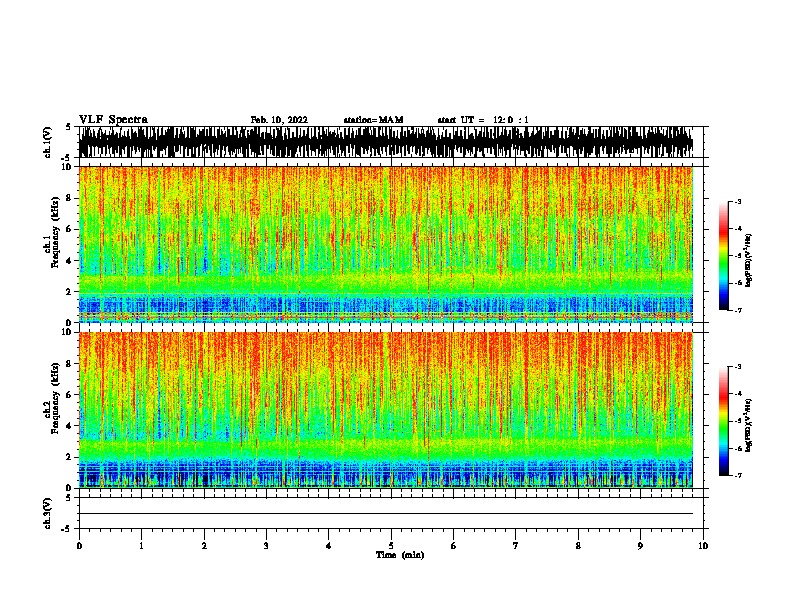Image resolution: width=792 pixels, height=612 pixels.
Task: Click the '-5' tick on ch.3(V) axis
Action: [67, 529]
